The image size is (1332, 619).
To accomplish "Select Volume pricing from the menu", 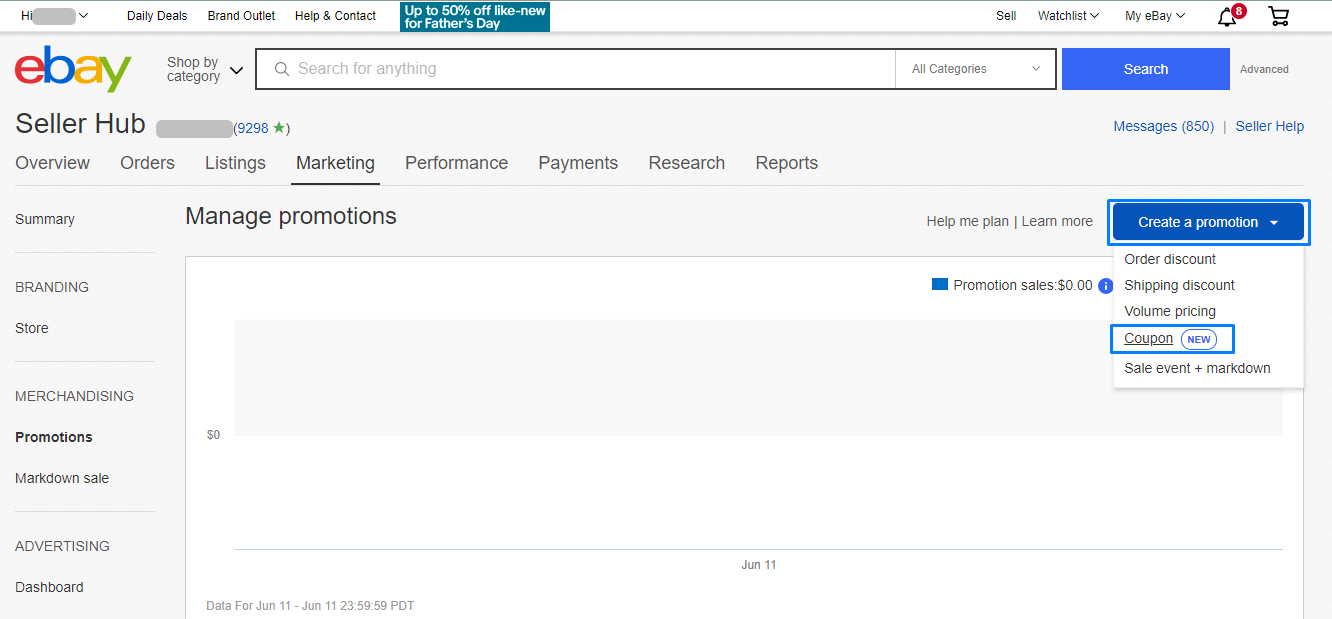I will (1170, 311).
